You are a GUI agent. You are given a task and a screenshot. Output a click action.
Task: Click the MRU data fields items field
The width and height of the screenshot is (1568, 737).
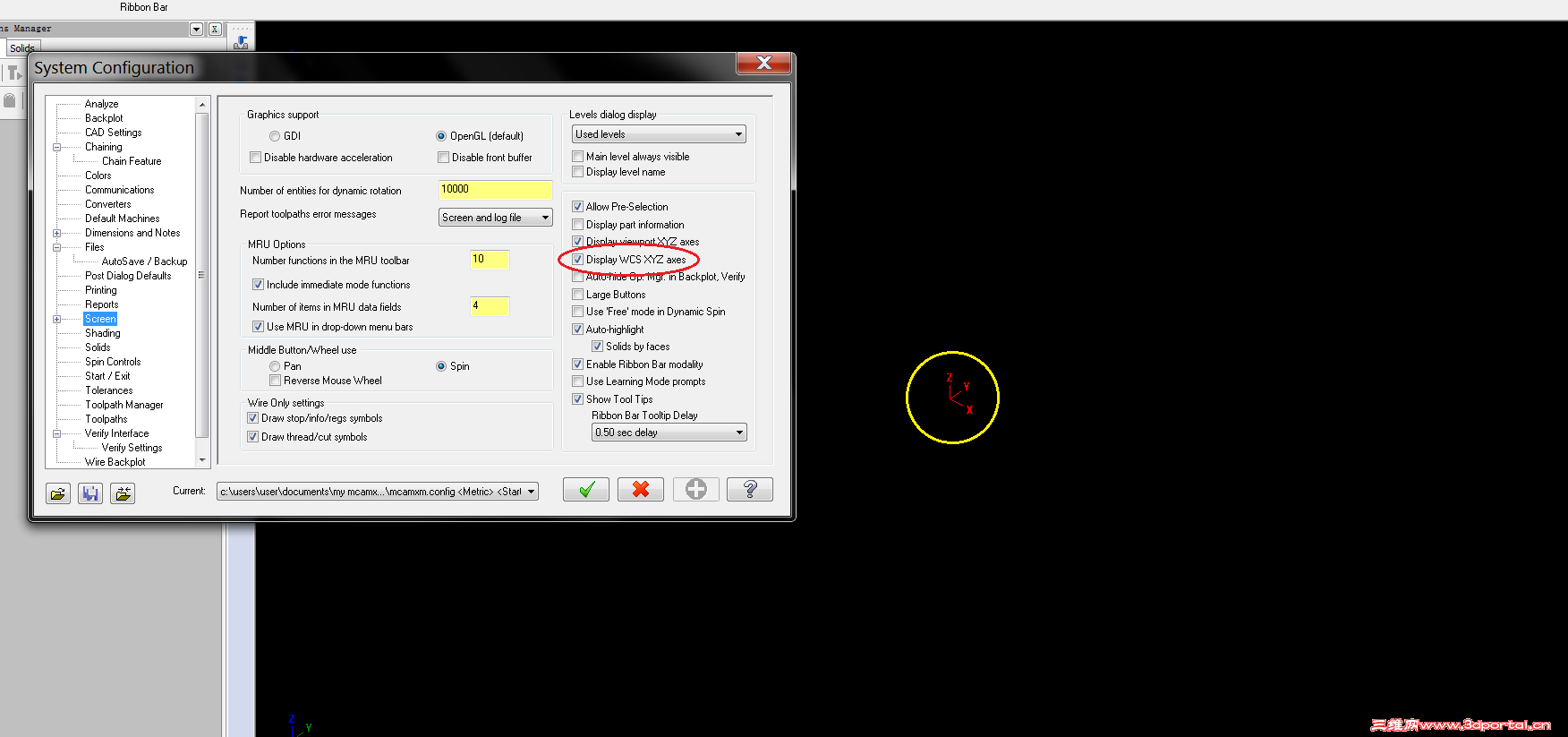pyautogui.click(x=490, y=306)
